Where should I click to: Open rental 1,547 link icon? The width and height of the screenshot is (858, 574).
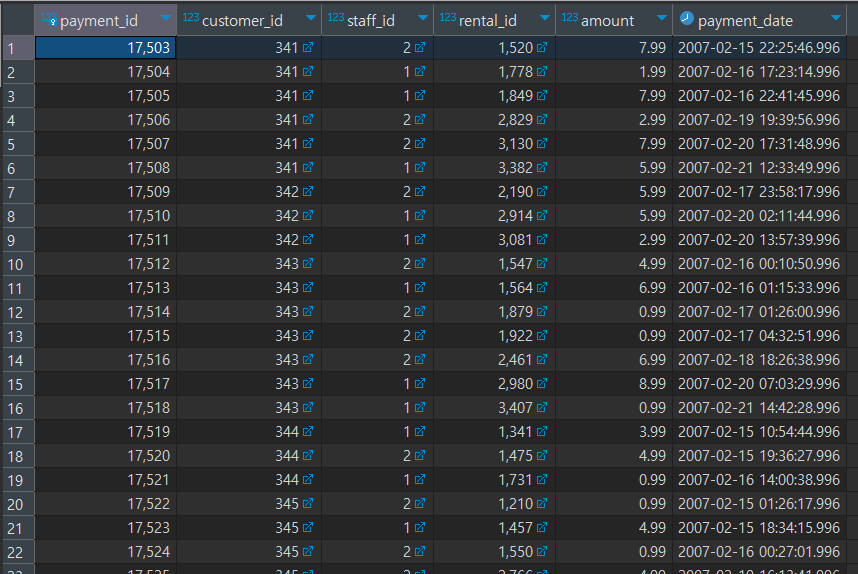coord(542,264)
